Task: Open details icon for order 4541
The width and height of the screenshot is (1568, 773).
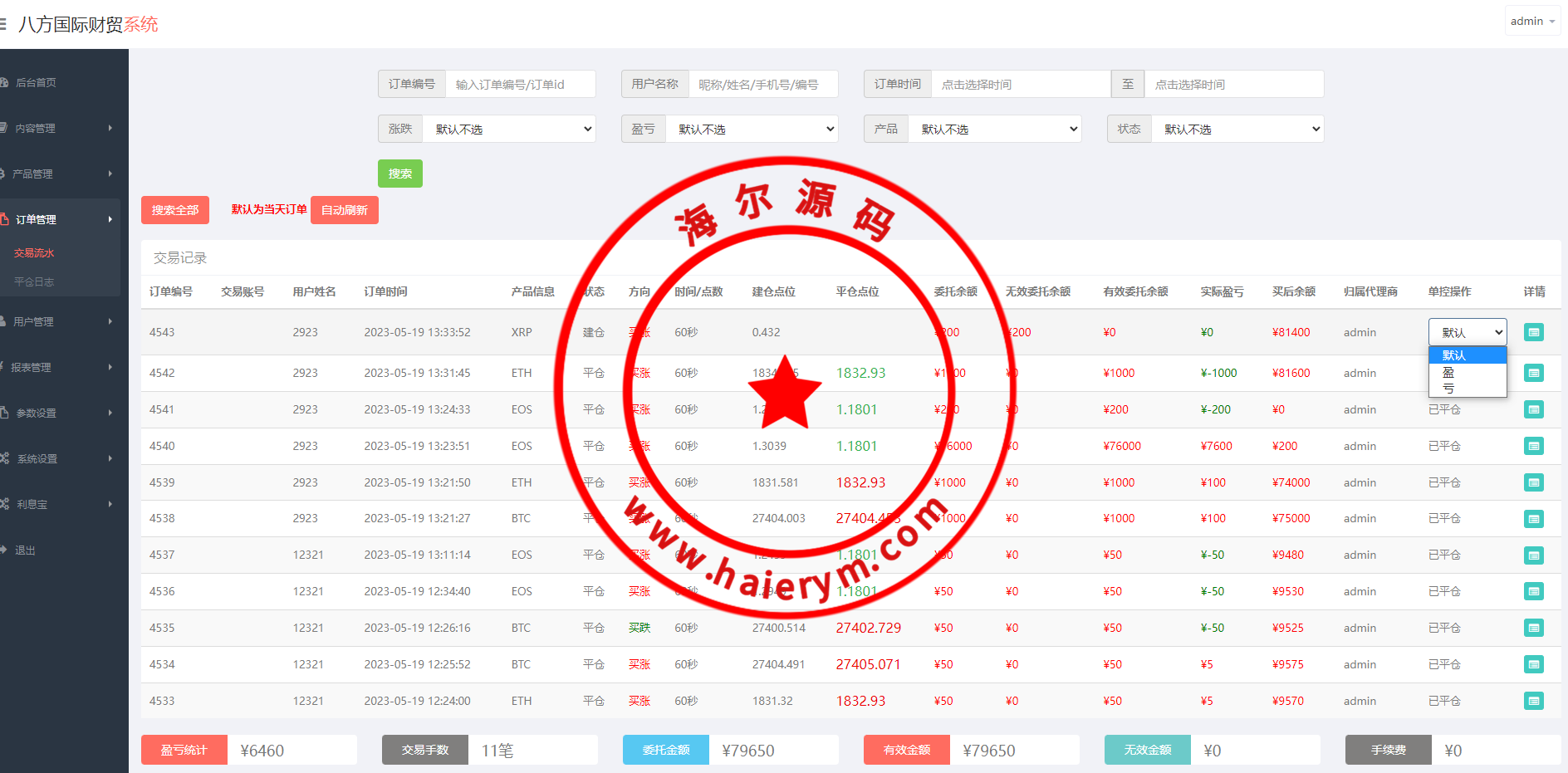Action: click(1533, 409)
